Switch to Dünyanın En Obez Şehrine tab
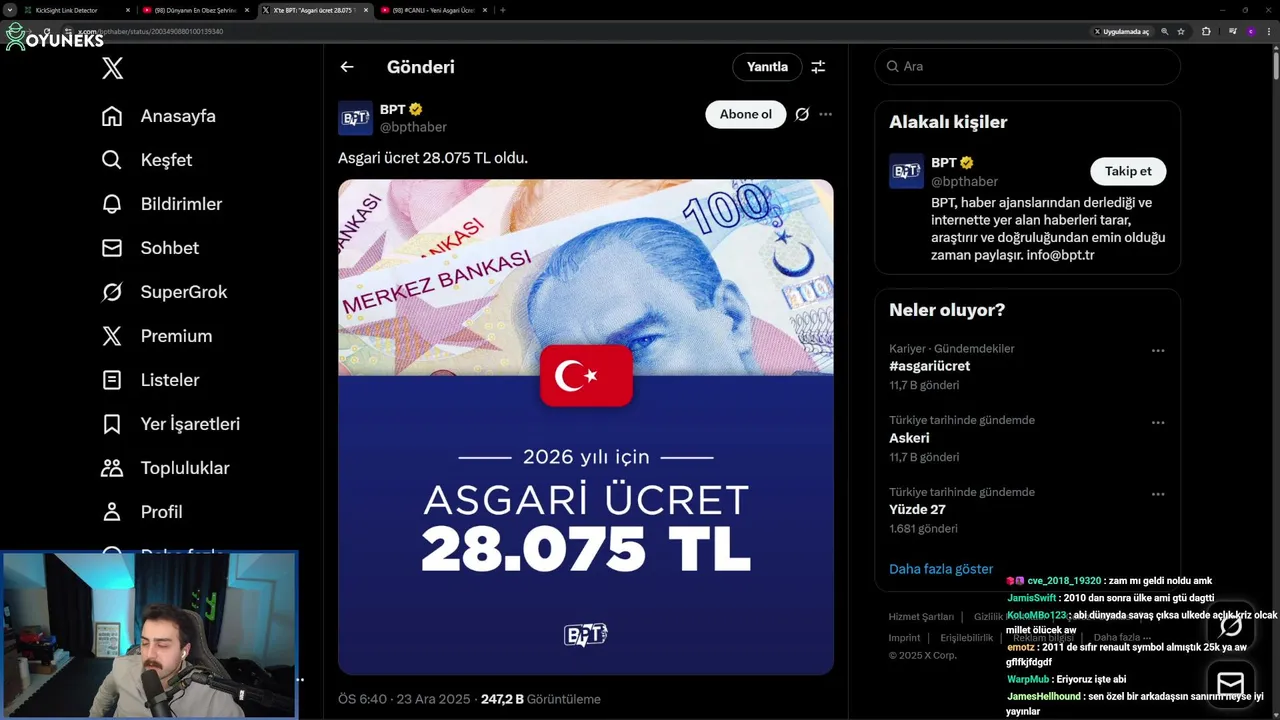Viewport: 1280px width, 720px height. point(195,10)
